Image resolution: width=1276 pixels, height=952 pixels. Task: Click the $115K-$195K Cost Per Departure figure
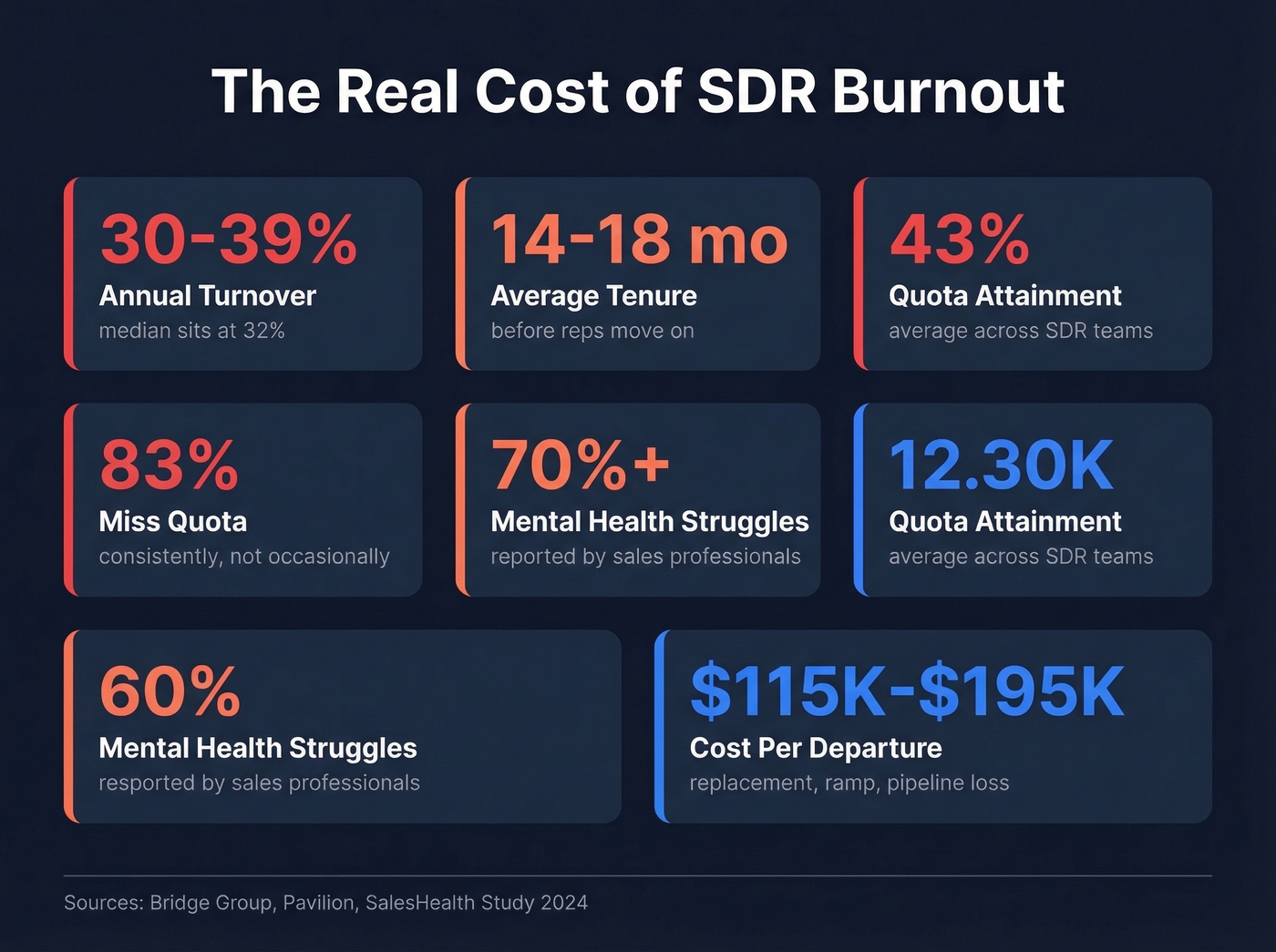point(907,691)
